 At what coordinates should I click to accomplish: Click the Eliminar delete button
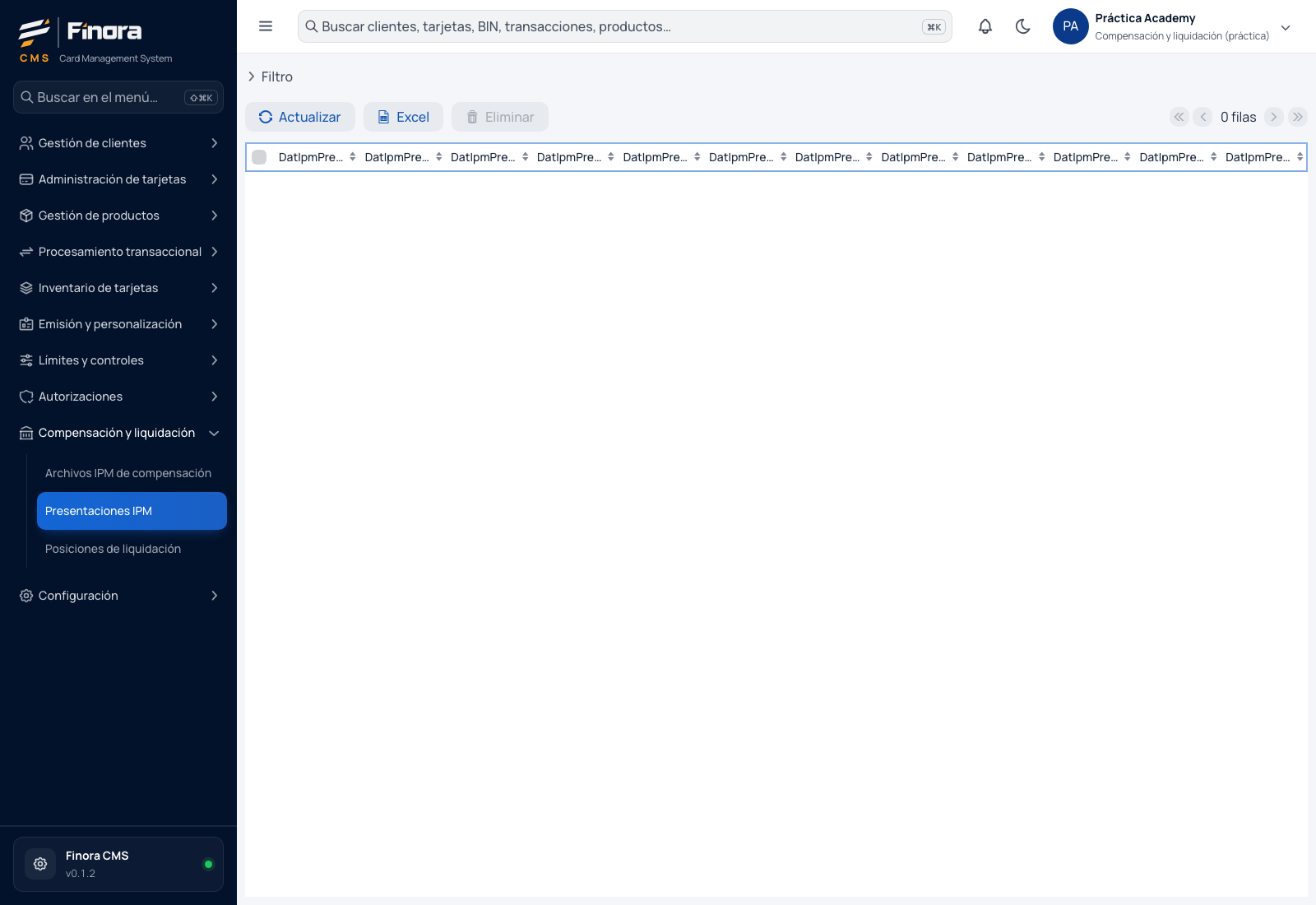(x=500, y=117)
